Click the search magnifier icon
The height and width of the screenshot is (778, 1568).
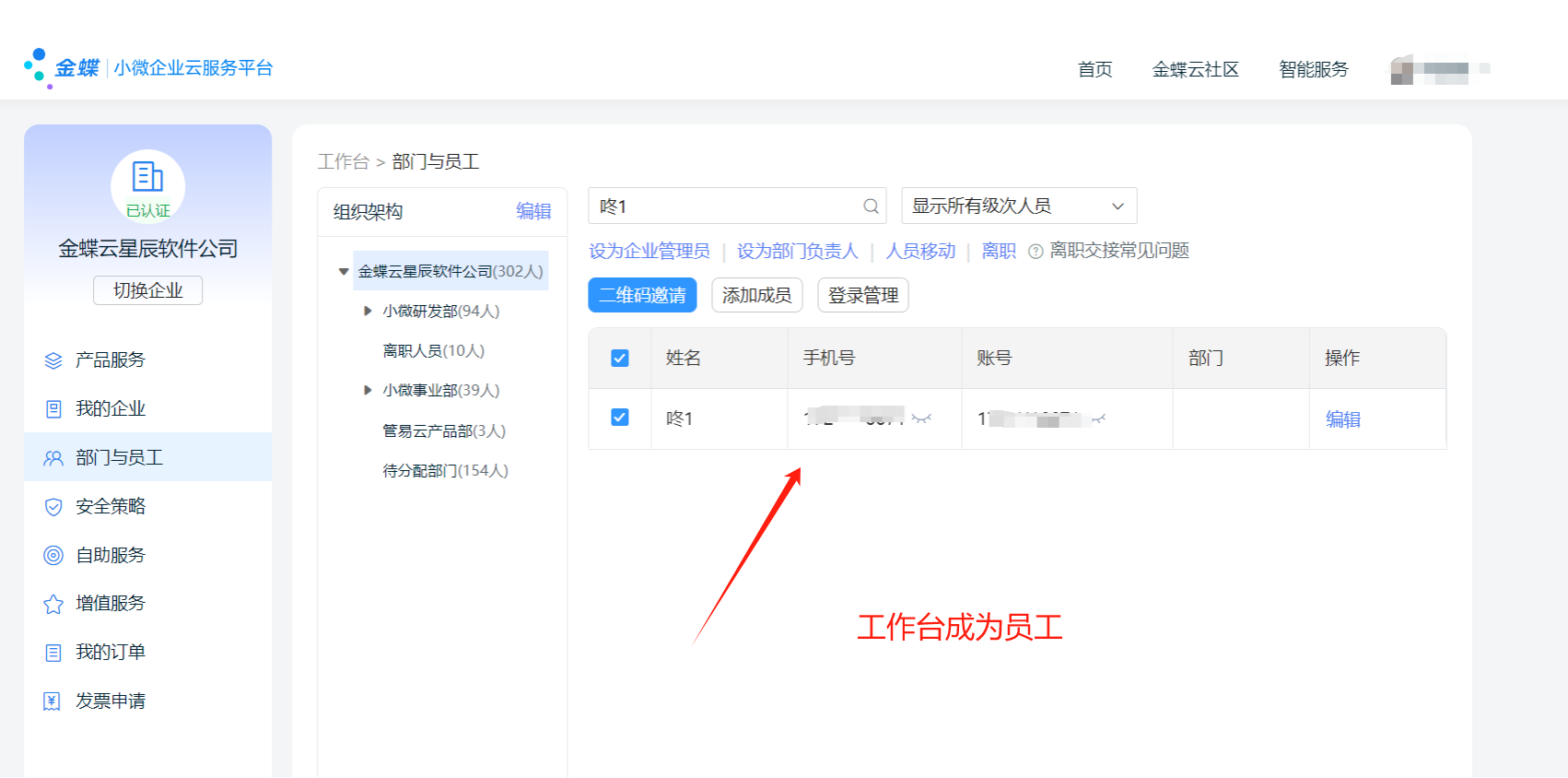tap(871, 206)
